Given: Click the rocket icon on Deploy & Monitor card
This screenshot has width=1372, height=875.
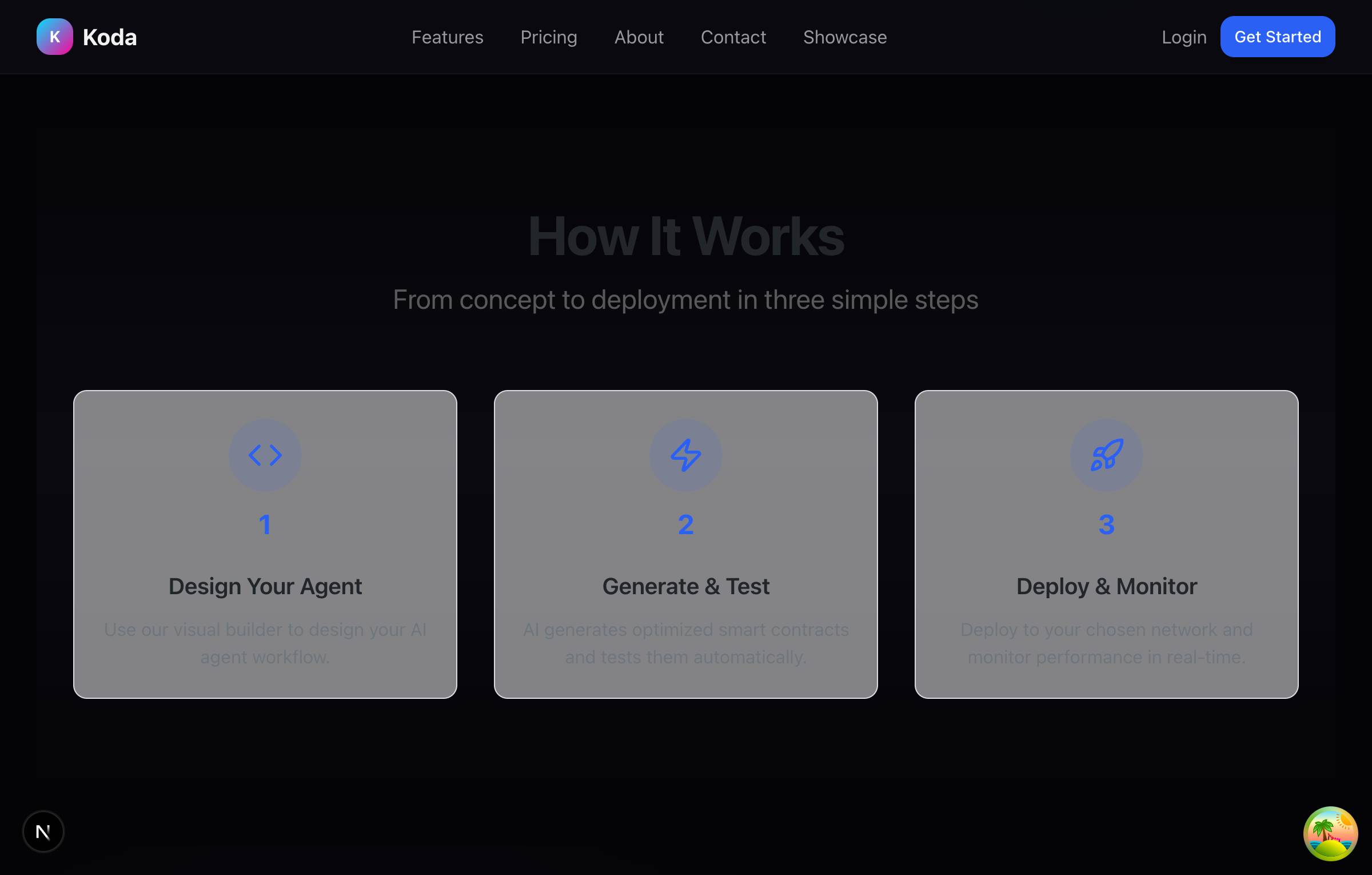Looking at the screenshot, I should tap(1106, 455).
